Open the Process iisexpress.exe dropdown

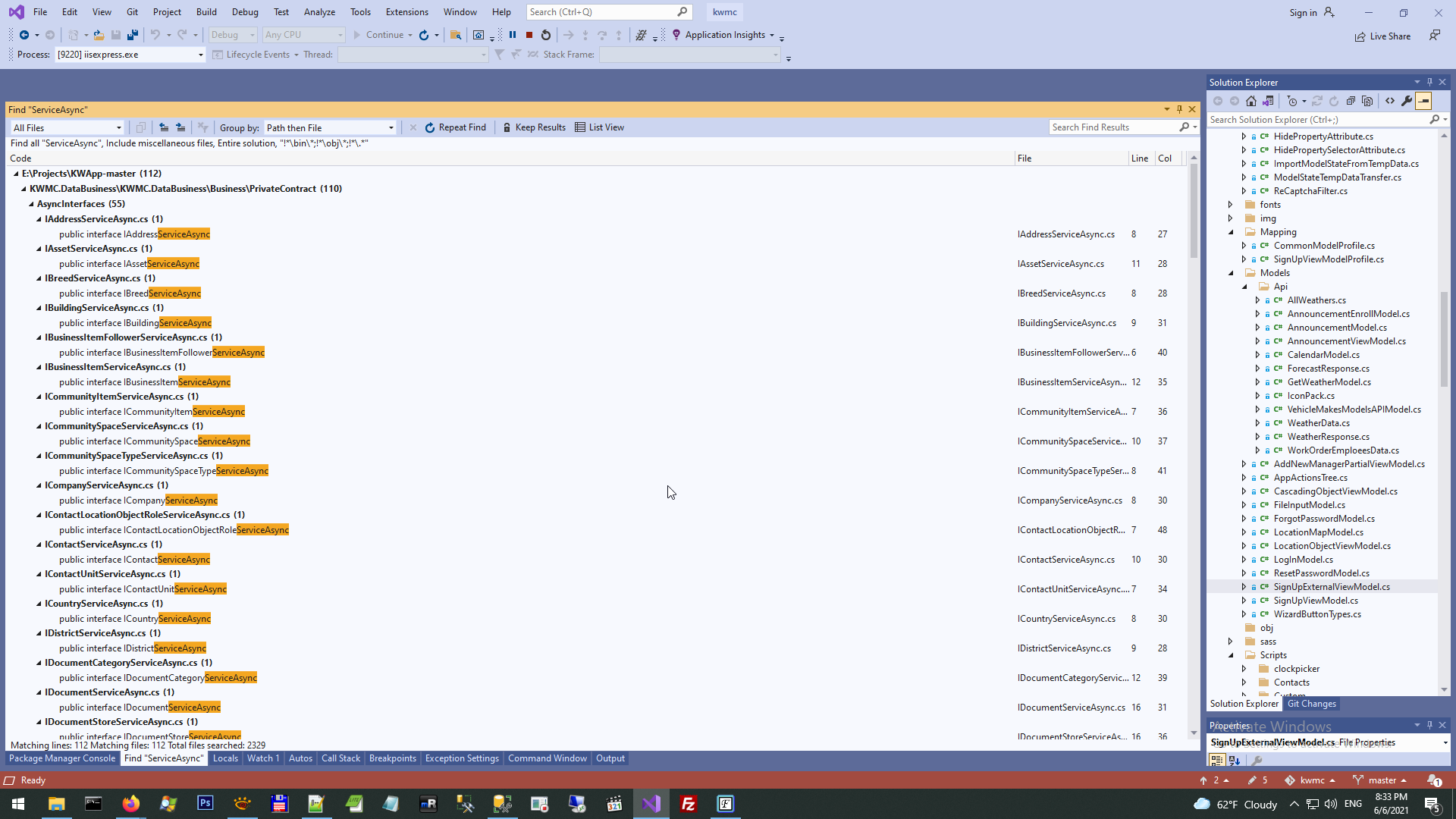(200, 55)
